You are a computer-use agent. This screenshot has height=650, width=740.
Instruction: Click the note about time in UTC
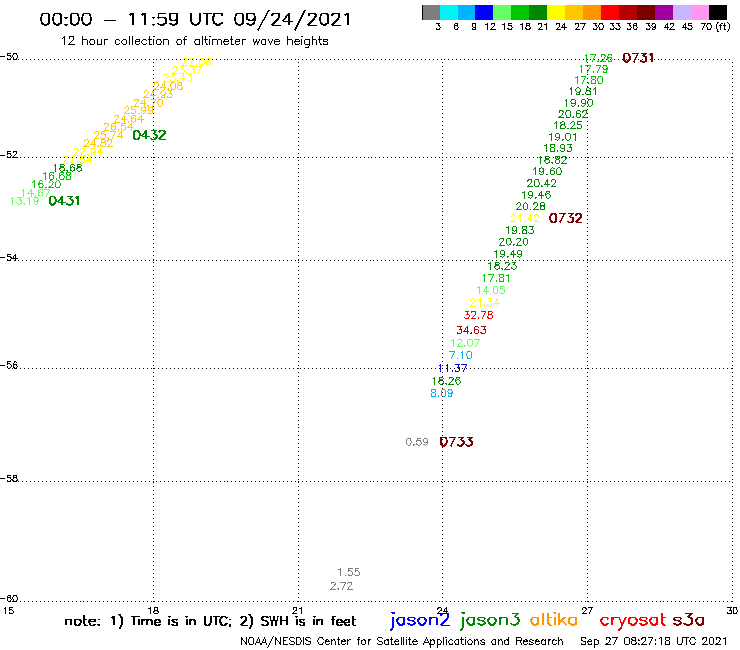point(210,621)
